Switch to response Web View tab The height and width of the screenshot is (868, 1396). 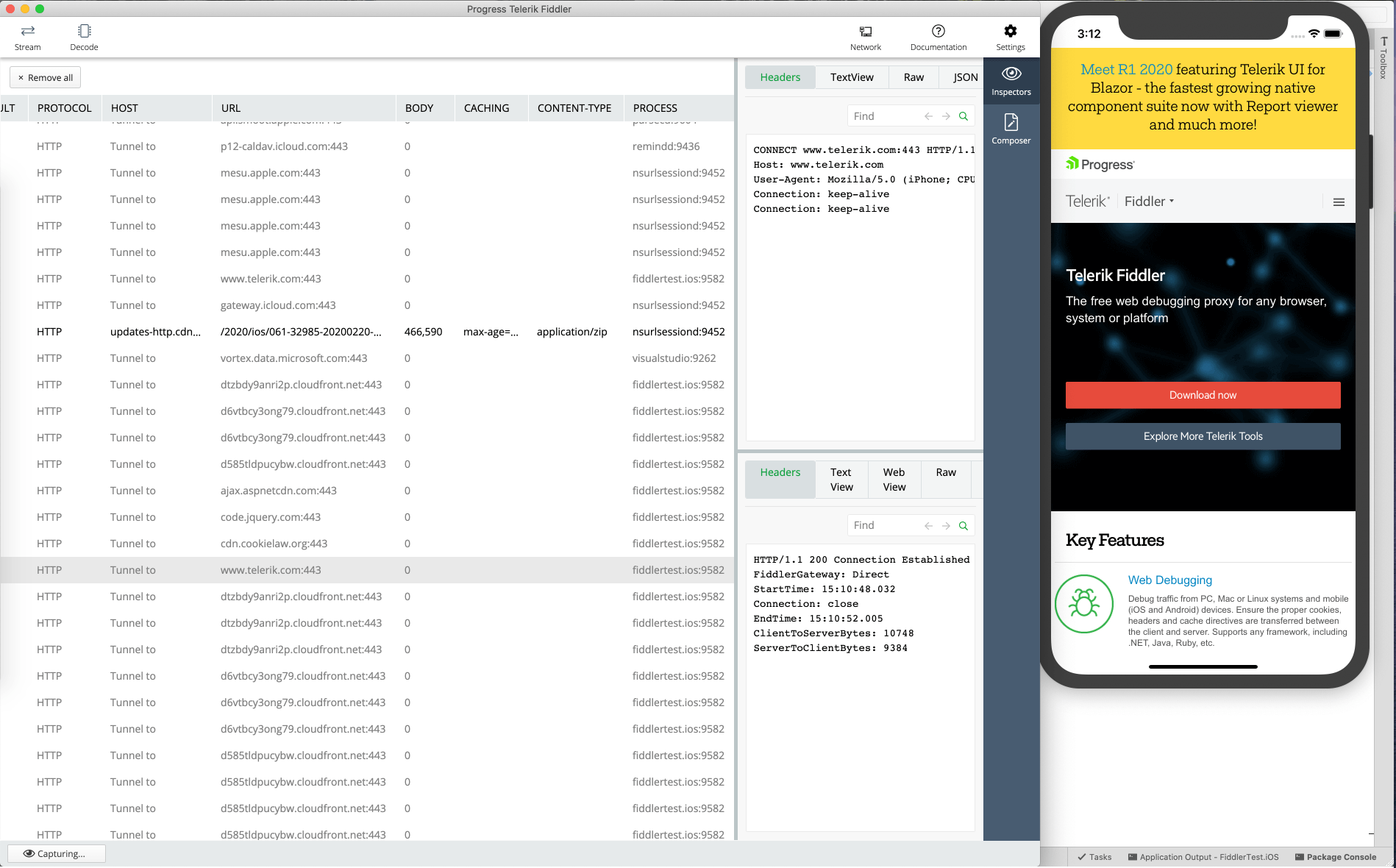(x=894, y=480)
